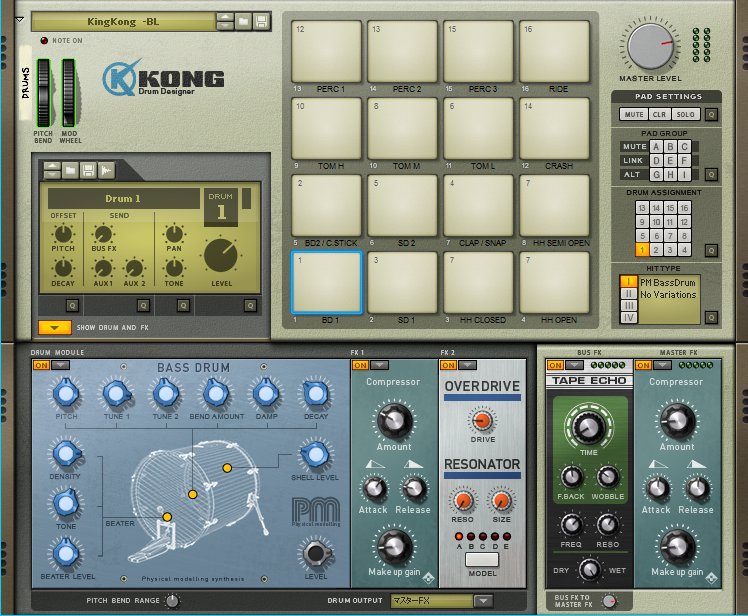This screenshot has width=748, height=616.
Task: Click the Q quick-edit button in Pad Settings
Action: (711, 115)
